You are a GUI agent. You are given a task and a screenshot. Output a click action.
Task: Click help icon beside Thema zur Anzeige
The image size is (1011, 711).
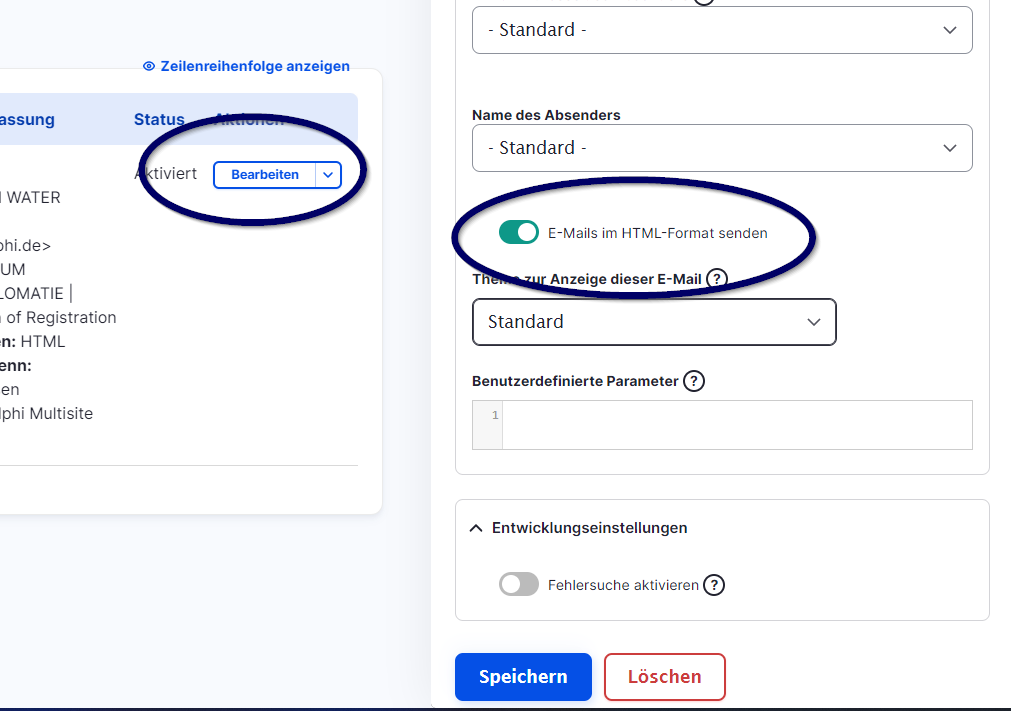coord(716,279)
